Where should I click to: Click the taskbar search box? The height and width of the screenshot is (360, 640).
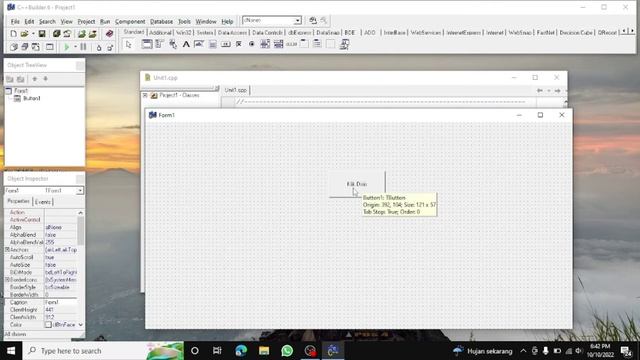(x=103, y=351)
